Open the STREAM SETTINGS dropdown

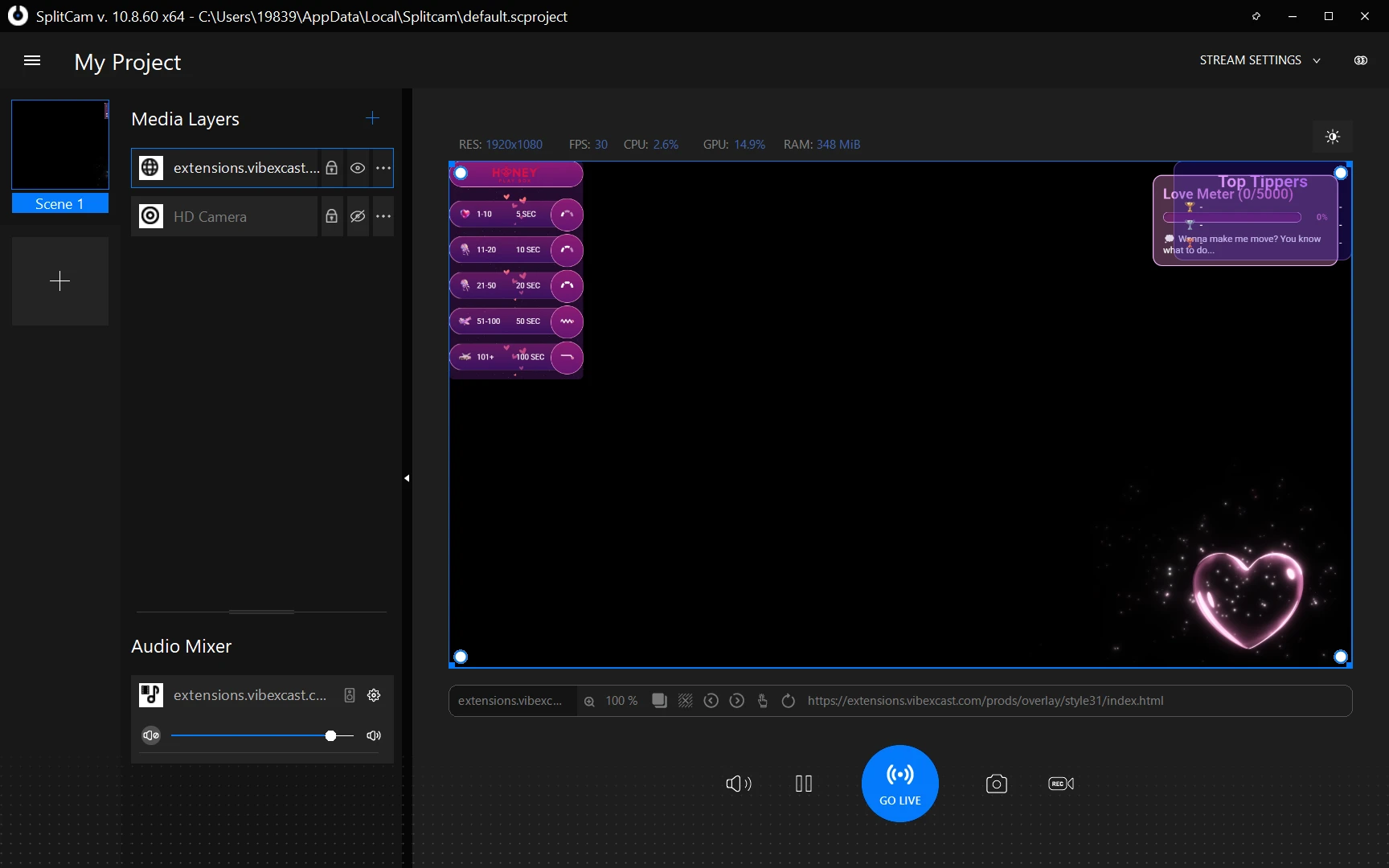click(x=1260, y=60)
